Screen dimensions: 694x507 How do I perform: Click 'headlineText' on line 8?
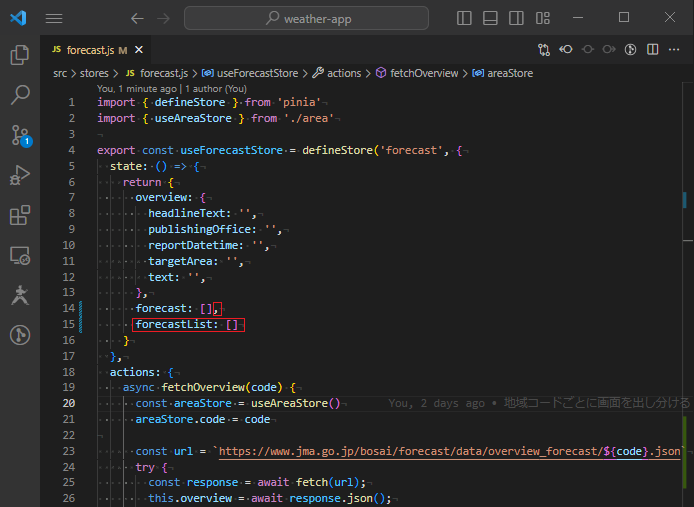tap(186, 213)
